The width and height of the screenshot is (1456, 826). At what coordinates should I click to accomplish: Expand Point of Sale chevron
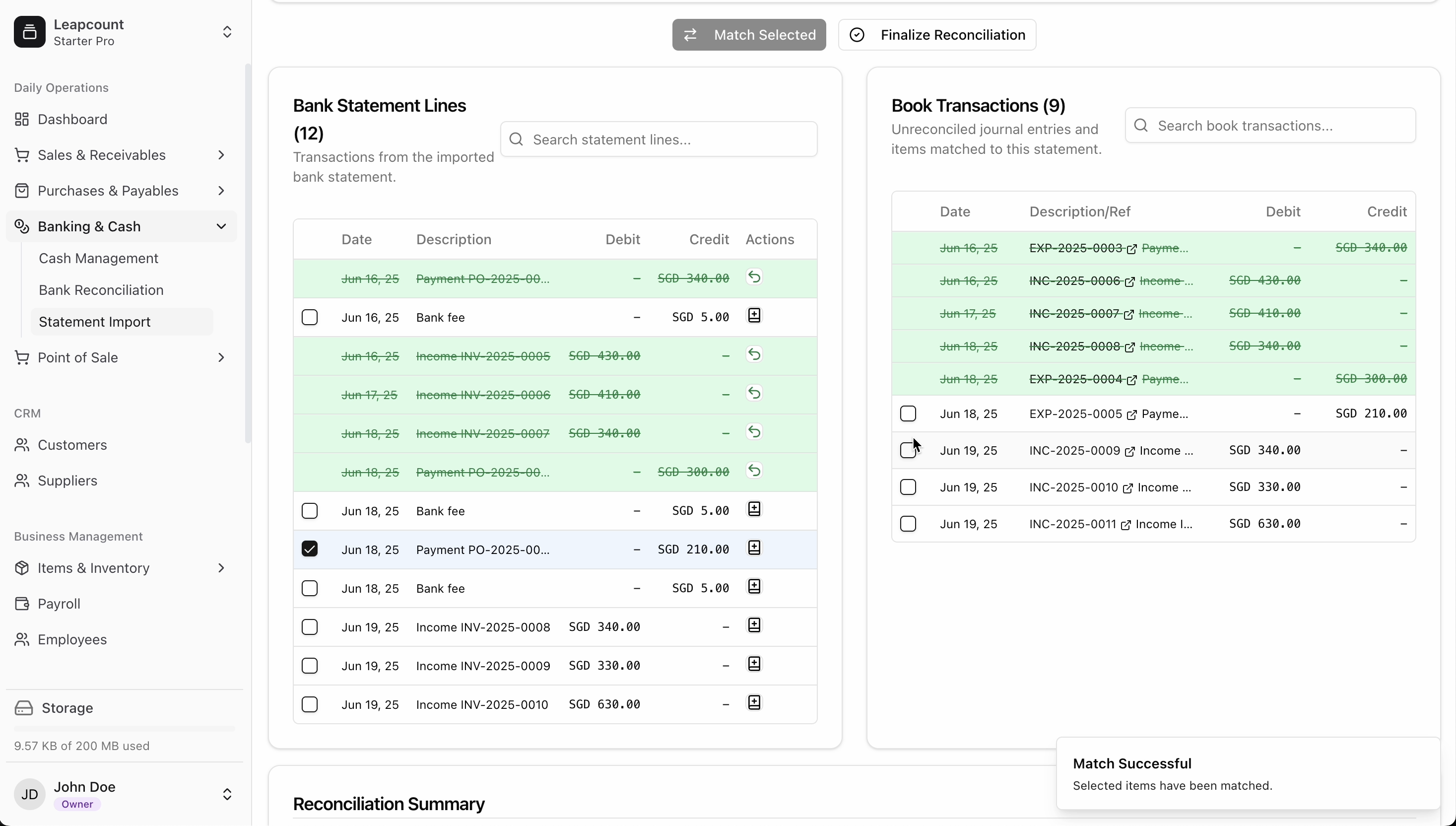(221, 357)
